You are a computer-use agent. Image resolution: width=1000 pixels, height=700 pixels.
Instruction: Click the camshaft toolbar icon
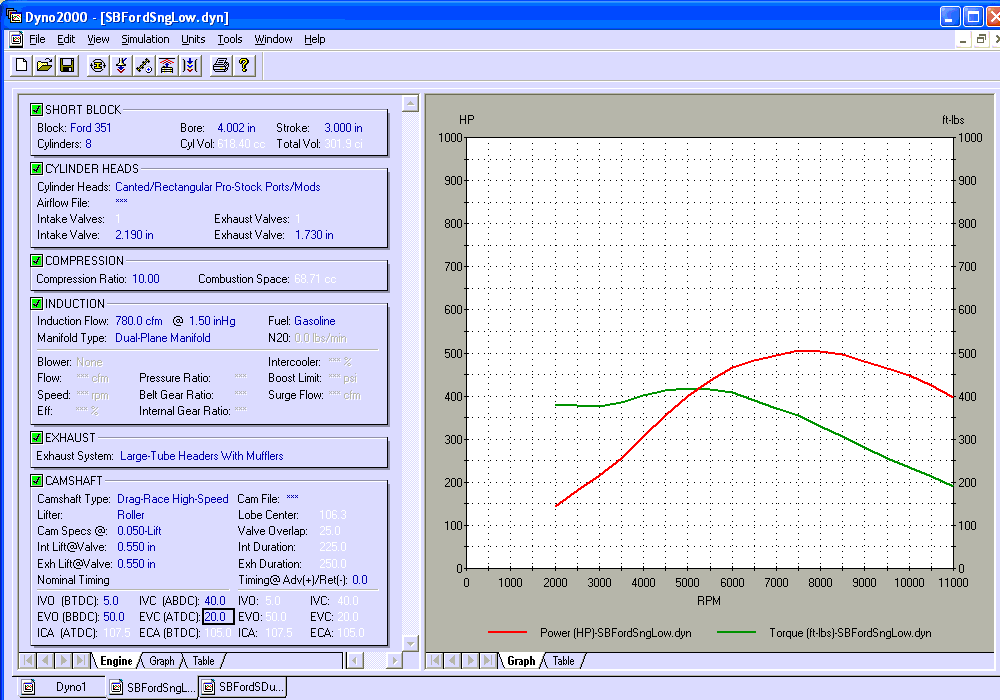[143, 64]
